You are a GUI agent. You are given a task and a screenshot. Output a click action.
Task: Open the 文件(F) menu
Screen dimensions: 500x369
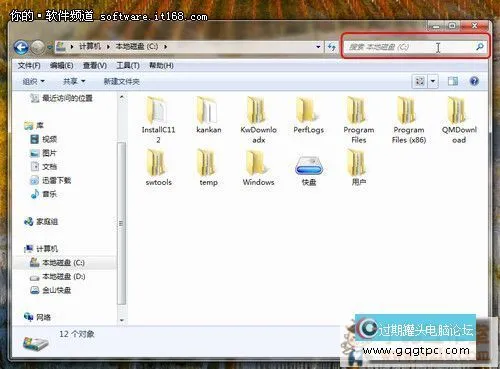(29, 66)
